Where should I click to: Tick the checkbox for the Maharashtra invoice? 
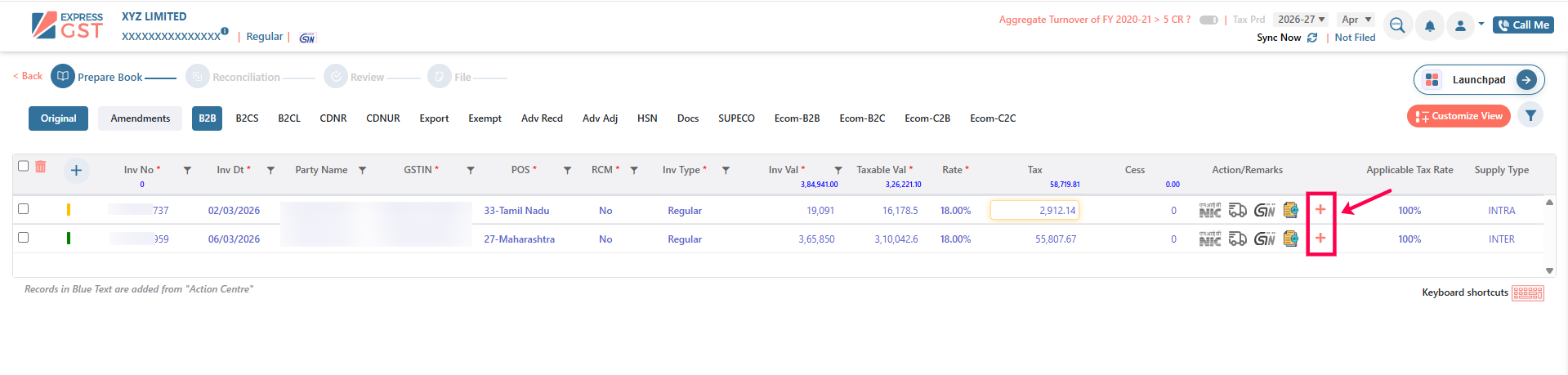coord(24,238)
